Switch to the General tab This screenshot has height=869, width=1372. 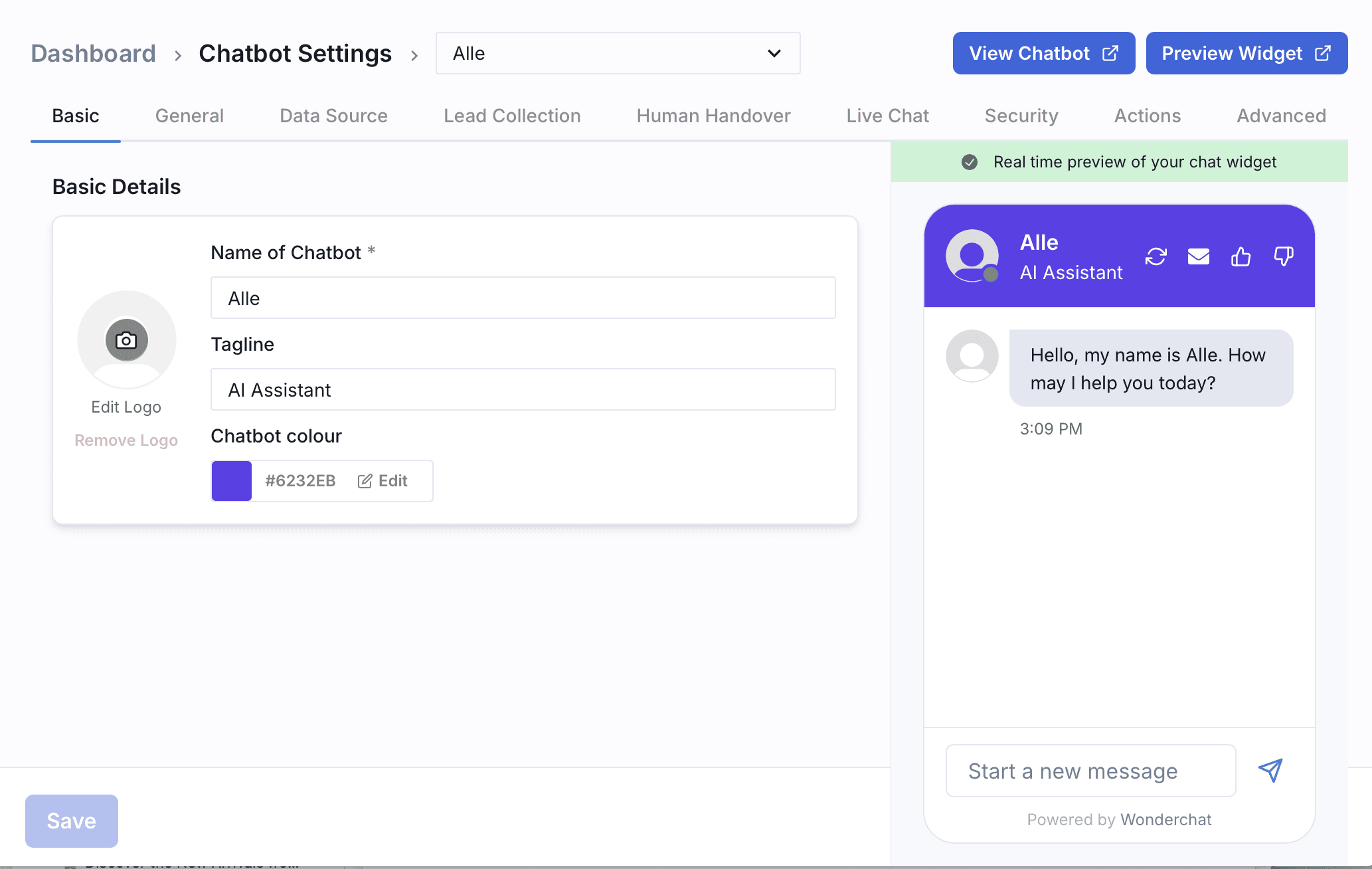tap(189, 116)
